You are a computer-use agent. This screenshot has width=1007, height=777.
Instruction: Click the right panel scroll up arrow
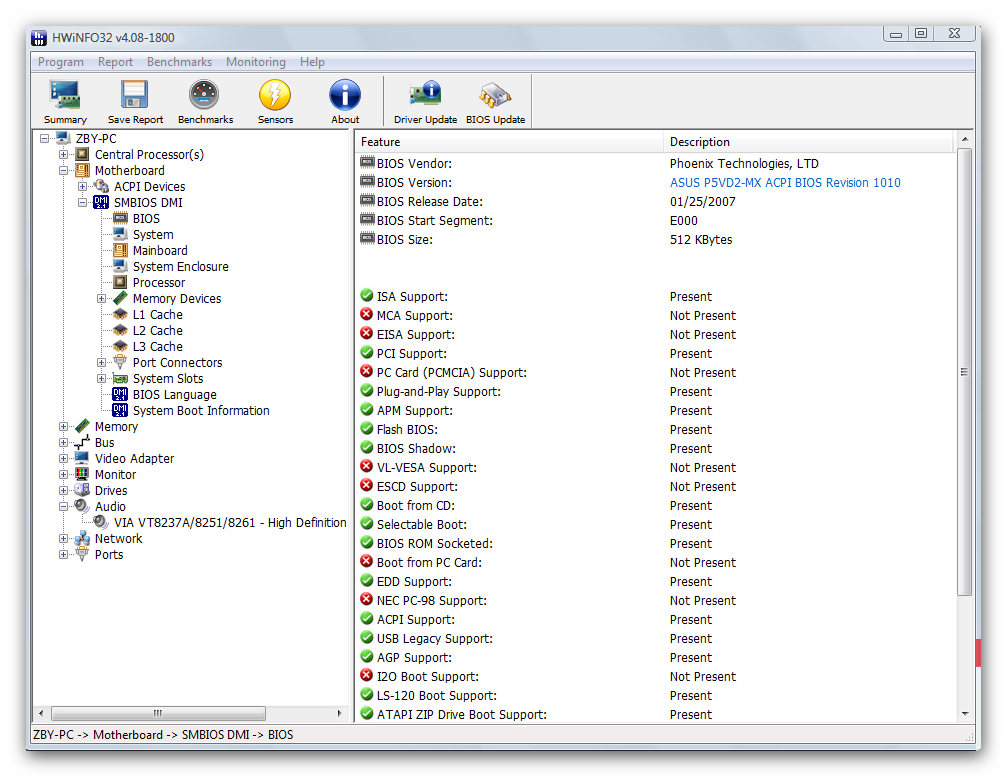pos(964,139)
